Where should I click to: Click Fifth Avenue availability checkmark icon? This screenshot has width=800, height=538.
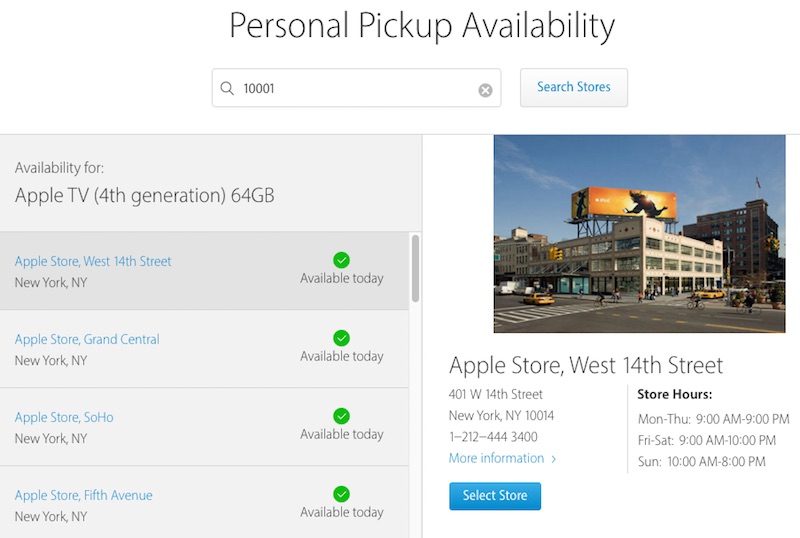click(x=341, y=494)
